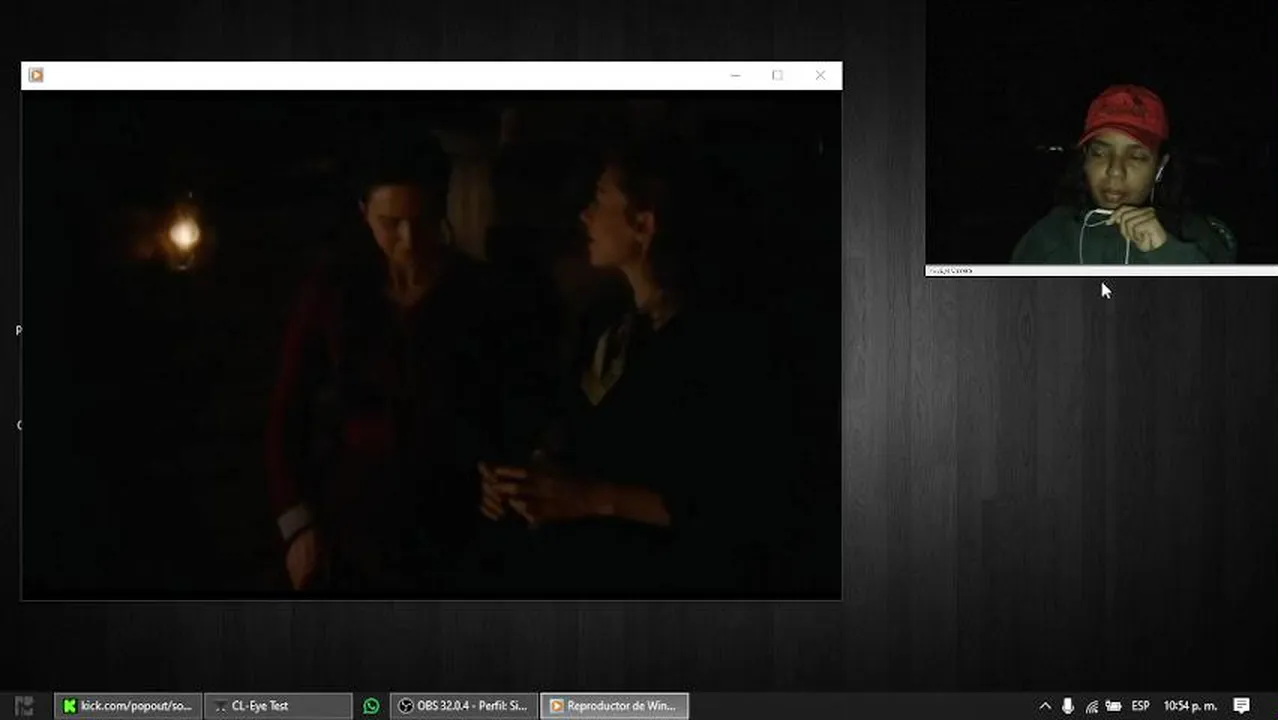1278x720 pixels.
Task: Click the media player app icon in title bar
Action: coord(36,75)
